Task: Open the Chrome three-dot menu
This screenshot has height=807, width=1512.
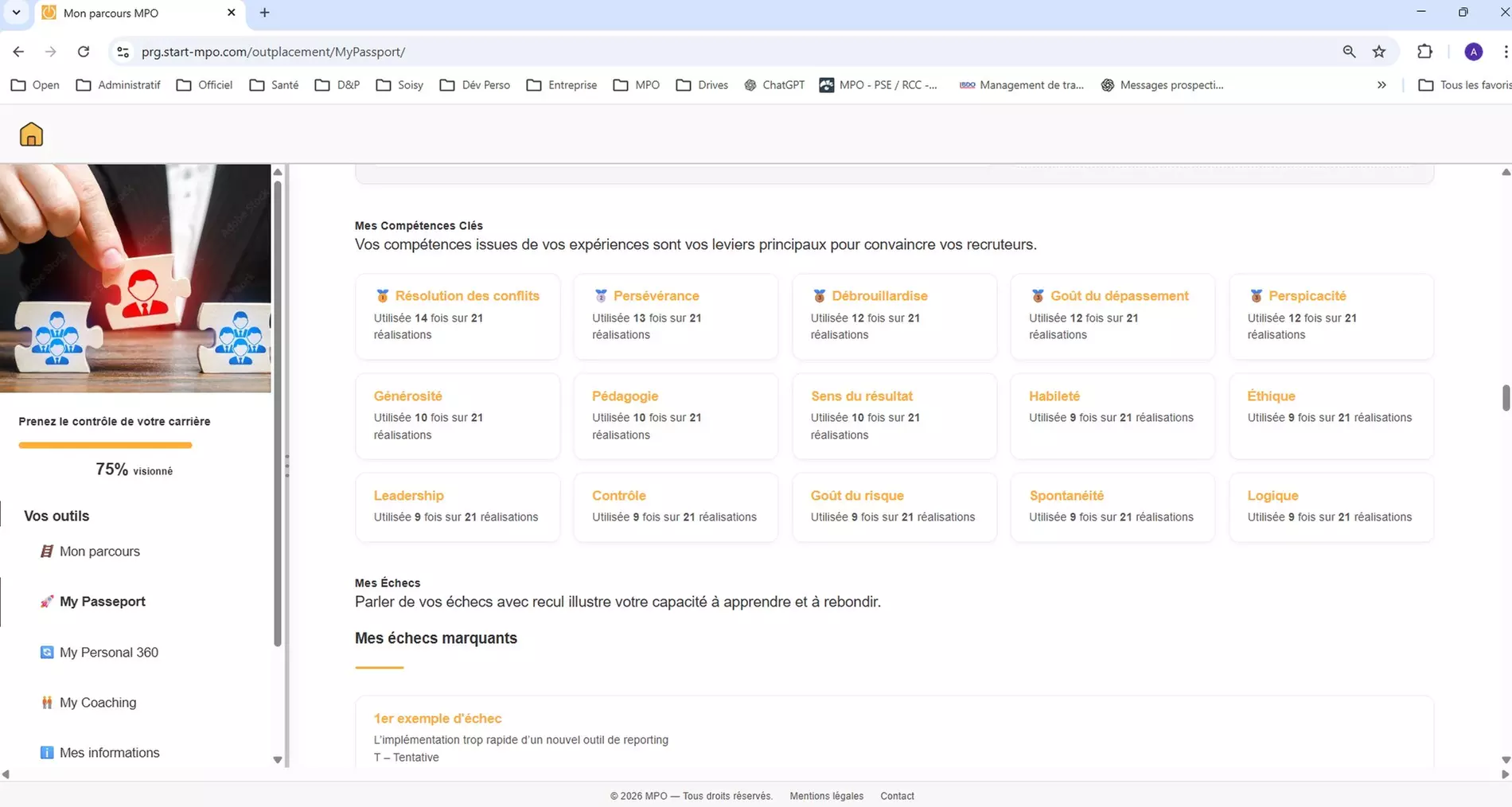Action: tap(1506, 51)
